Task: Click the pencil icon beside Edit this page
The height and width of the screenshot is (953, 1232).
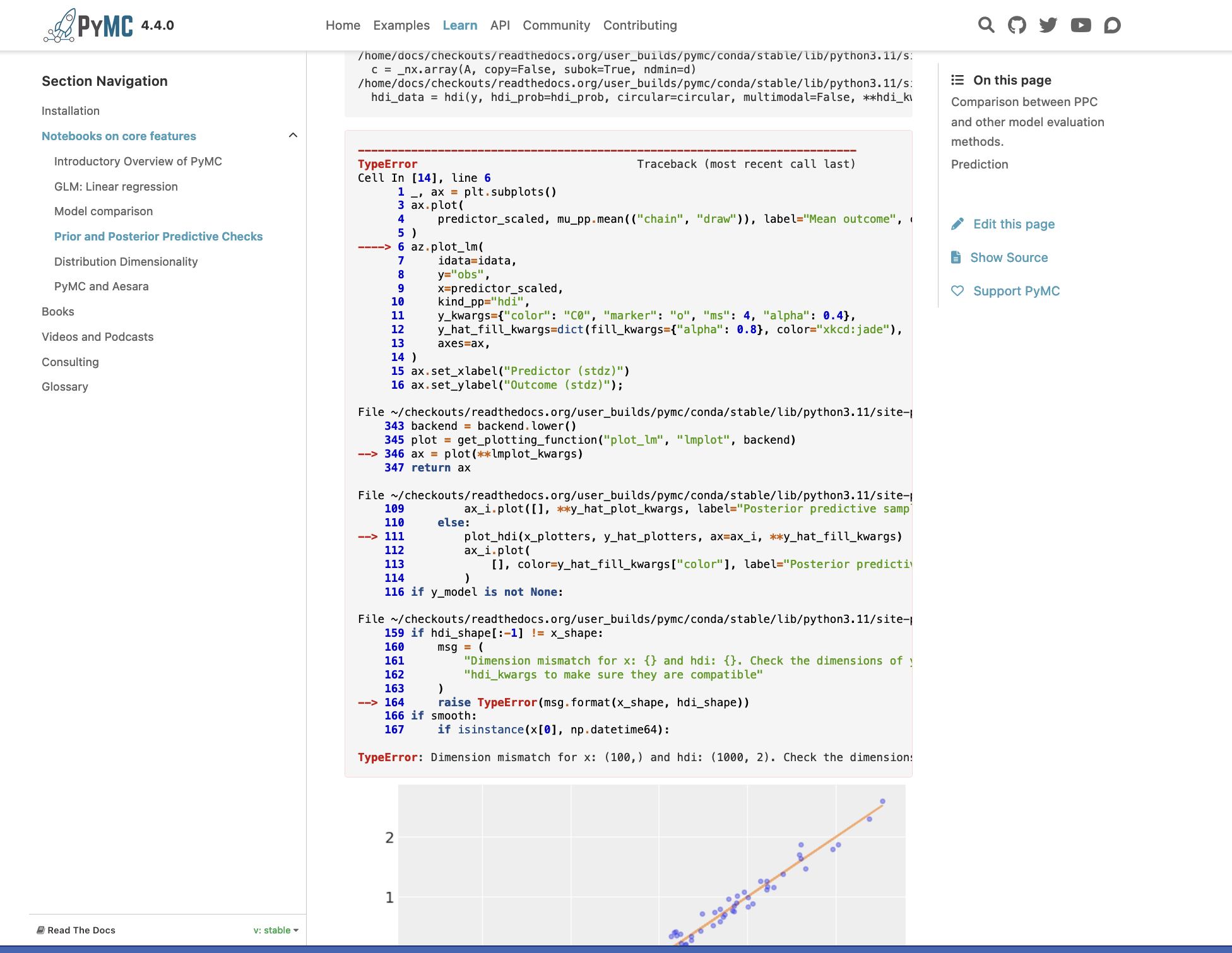Action: pos(957,224)
